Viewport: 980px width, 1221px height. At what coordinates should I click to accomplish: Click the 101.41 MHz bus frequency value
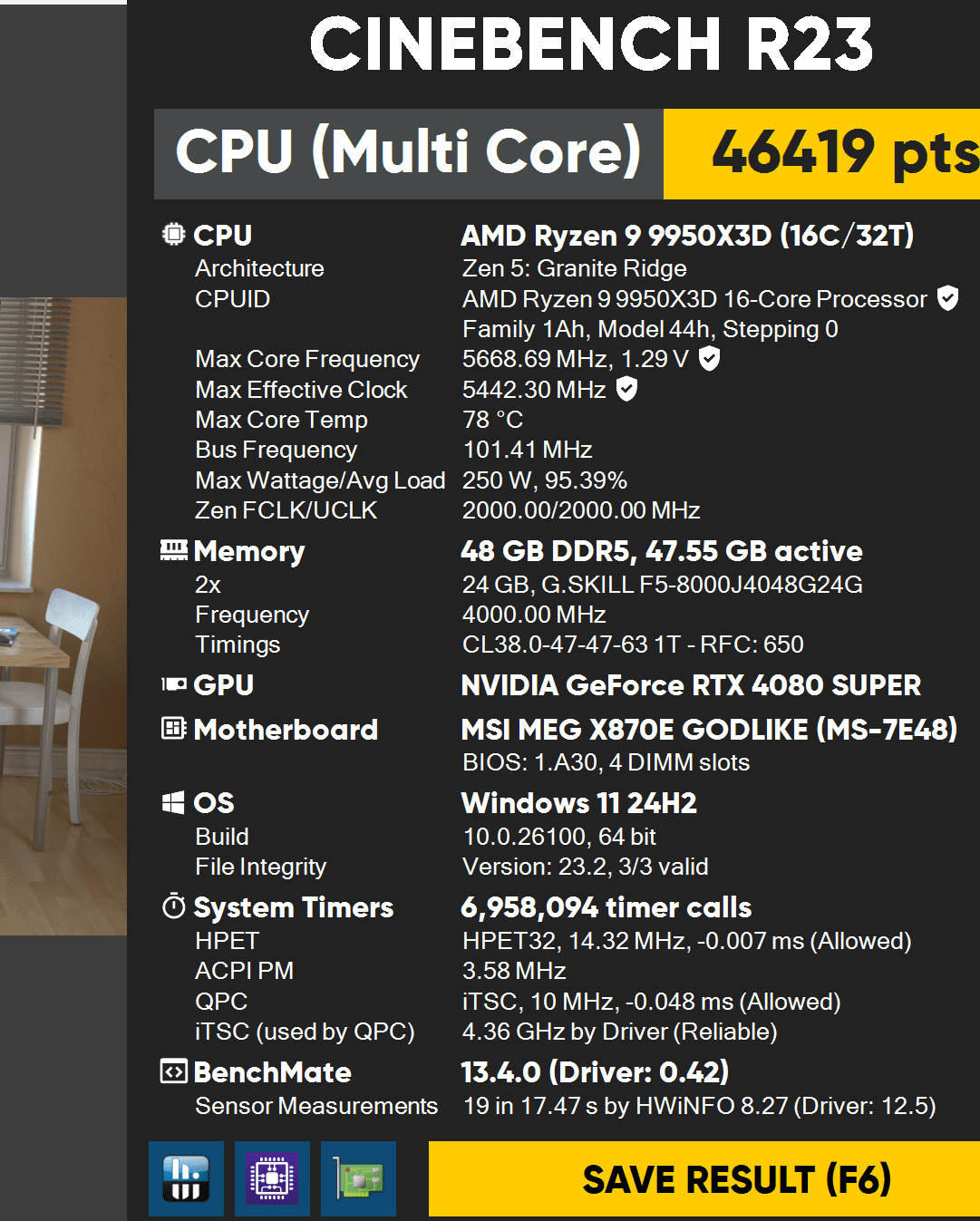(528, 450)
